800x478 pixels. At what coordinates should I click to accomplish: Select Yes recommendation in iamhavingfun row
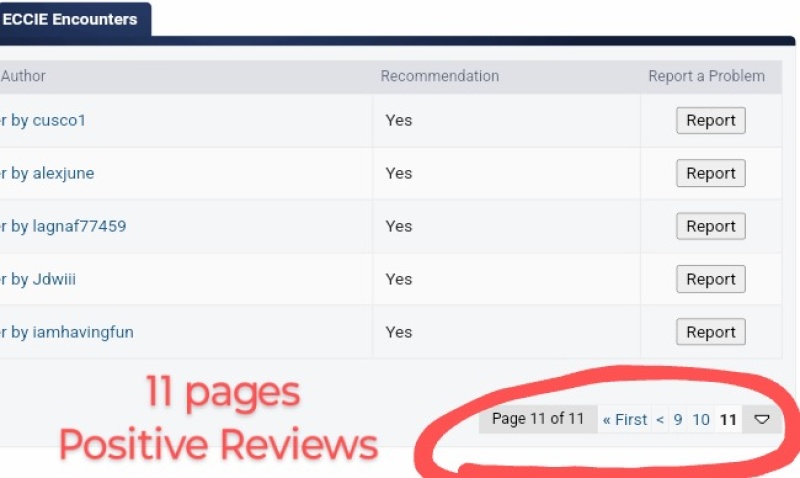click(x=398, y=332)
